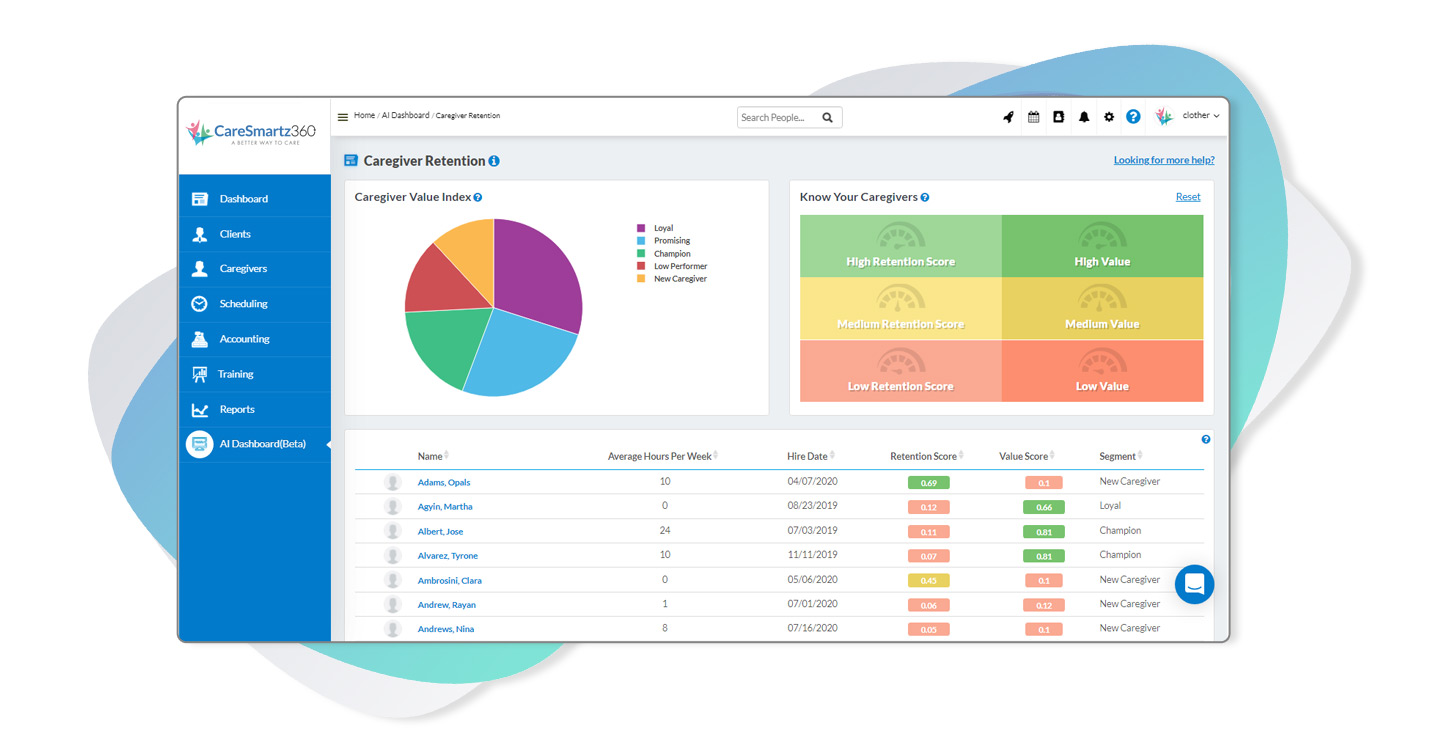Click the rocket icon in top toolbar
This screenshot has width=1439, height=754.
click(1008, 117)
